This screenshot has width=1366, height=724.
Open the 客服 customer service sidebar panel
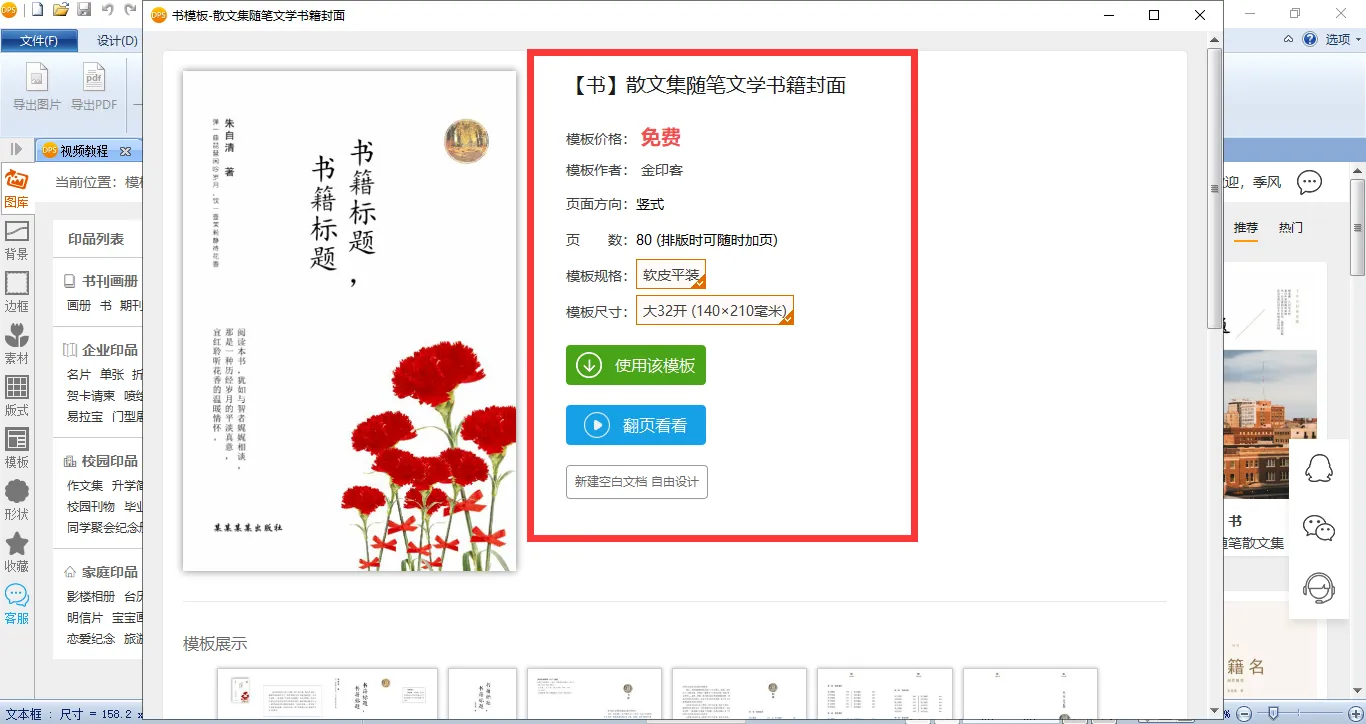(x=16, y=606)
